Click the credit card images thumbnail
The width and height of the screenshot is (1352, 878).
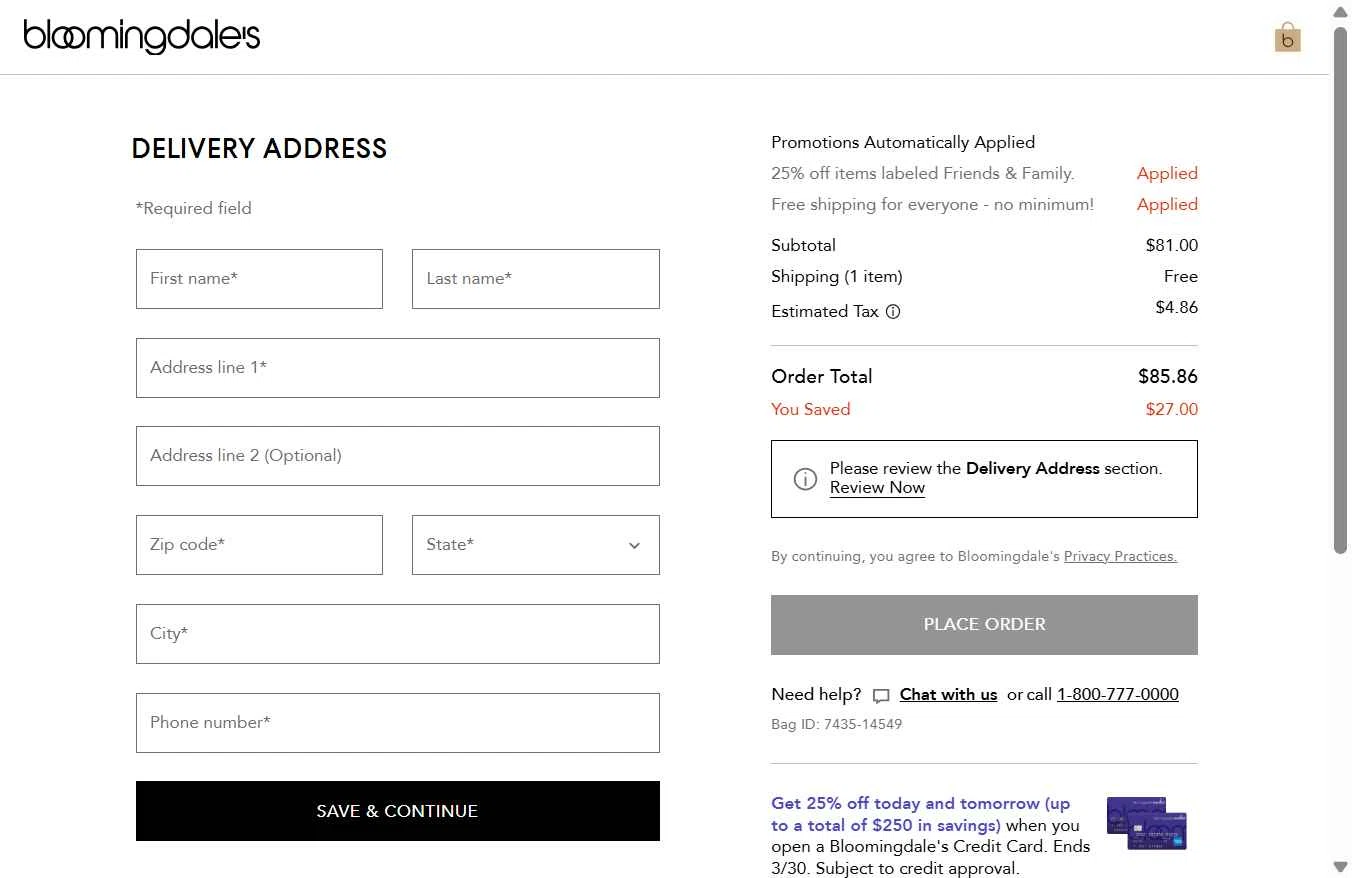coord(1146,823)
